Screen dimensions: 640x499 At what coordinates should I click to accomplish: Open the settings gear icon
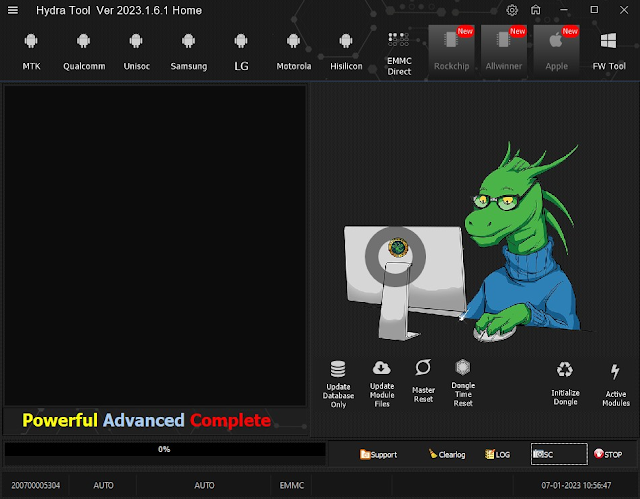(512, 10)
